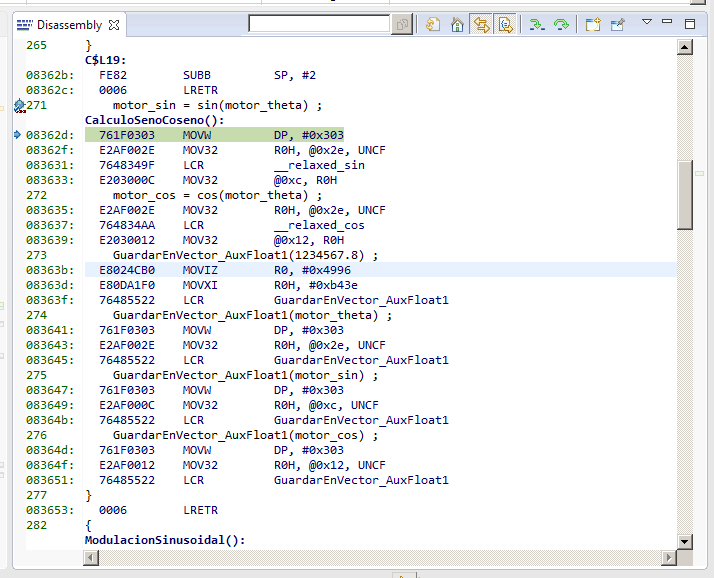Open new Disassembly view icon
The height and width of the screenshot is (578, 714).
[593, 24]
